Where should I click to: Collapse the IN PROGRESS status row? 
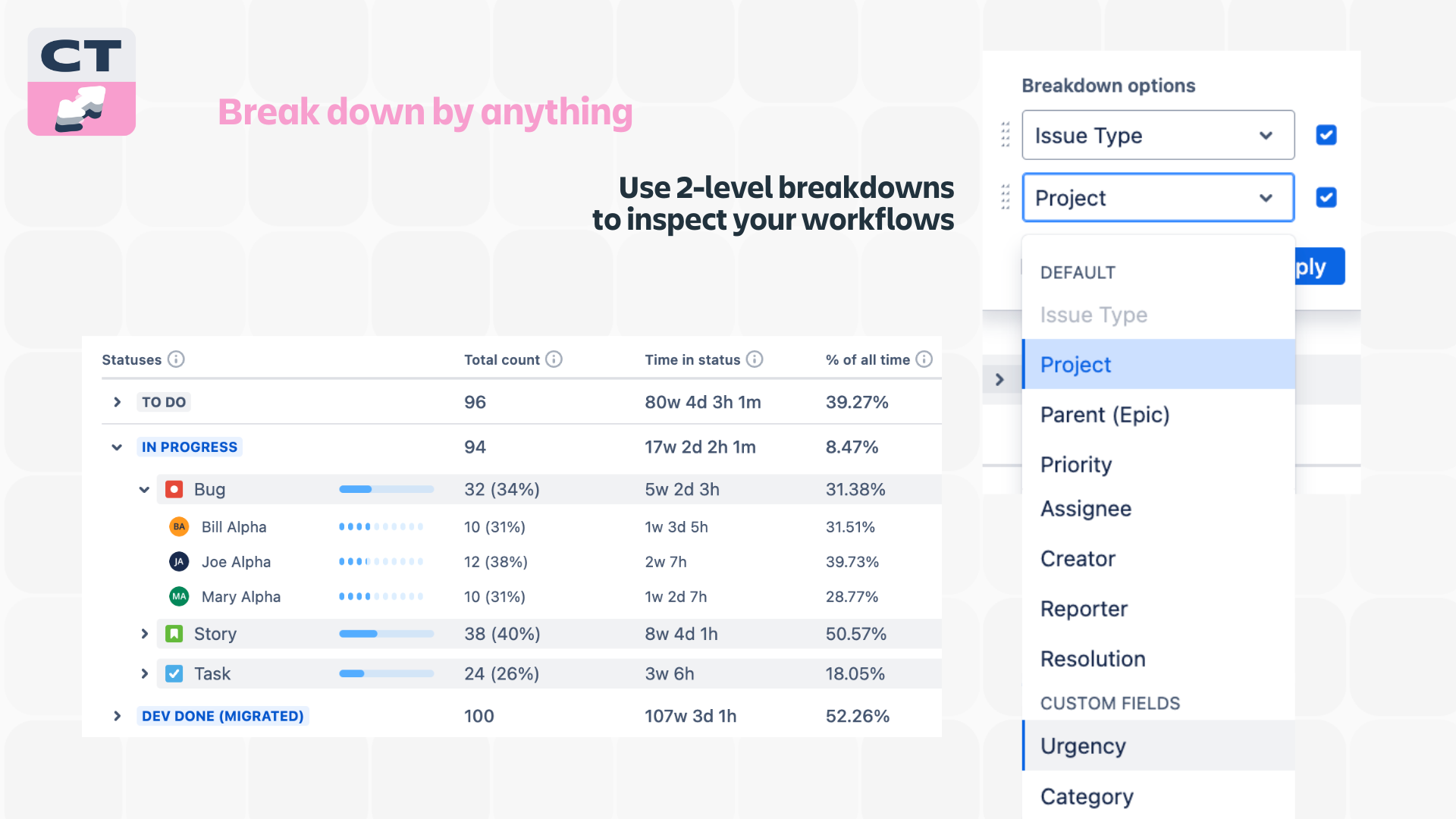117,447
